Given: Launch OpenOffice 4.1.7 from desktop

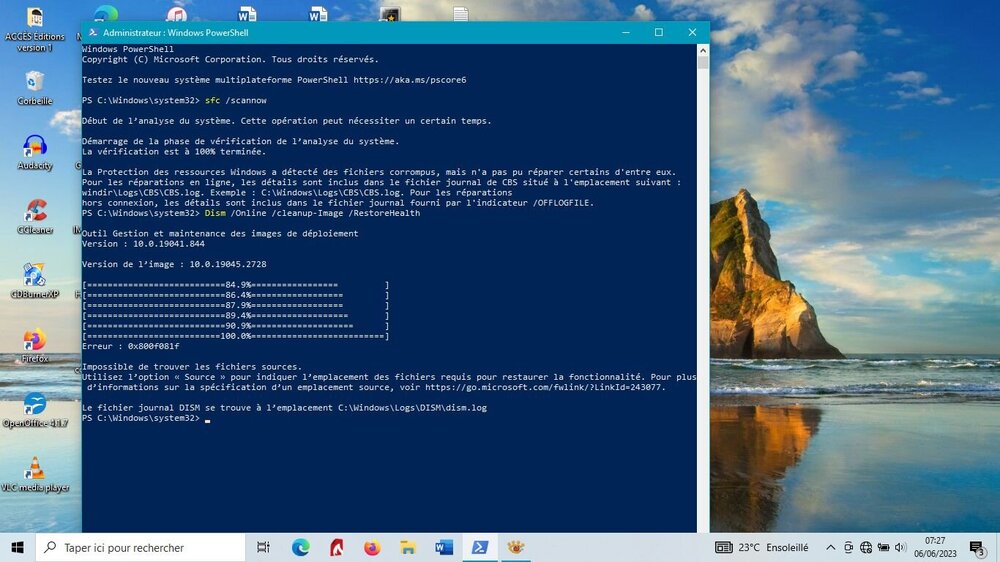Looking at the screenshot, I should (34, 405).
